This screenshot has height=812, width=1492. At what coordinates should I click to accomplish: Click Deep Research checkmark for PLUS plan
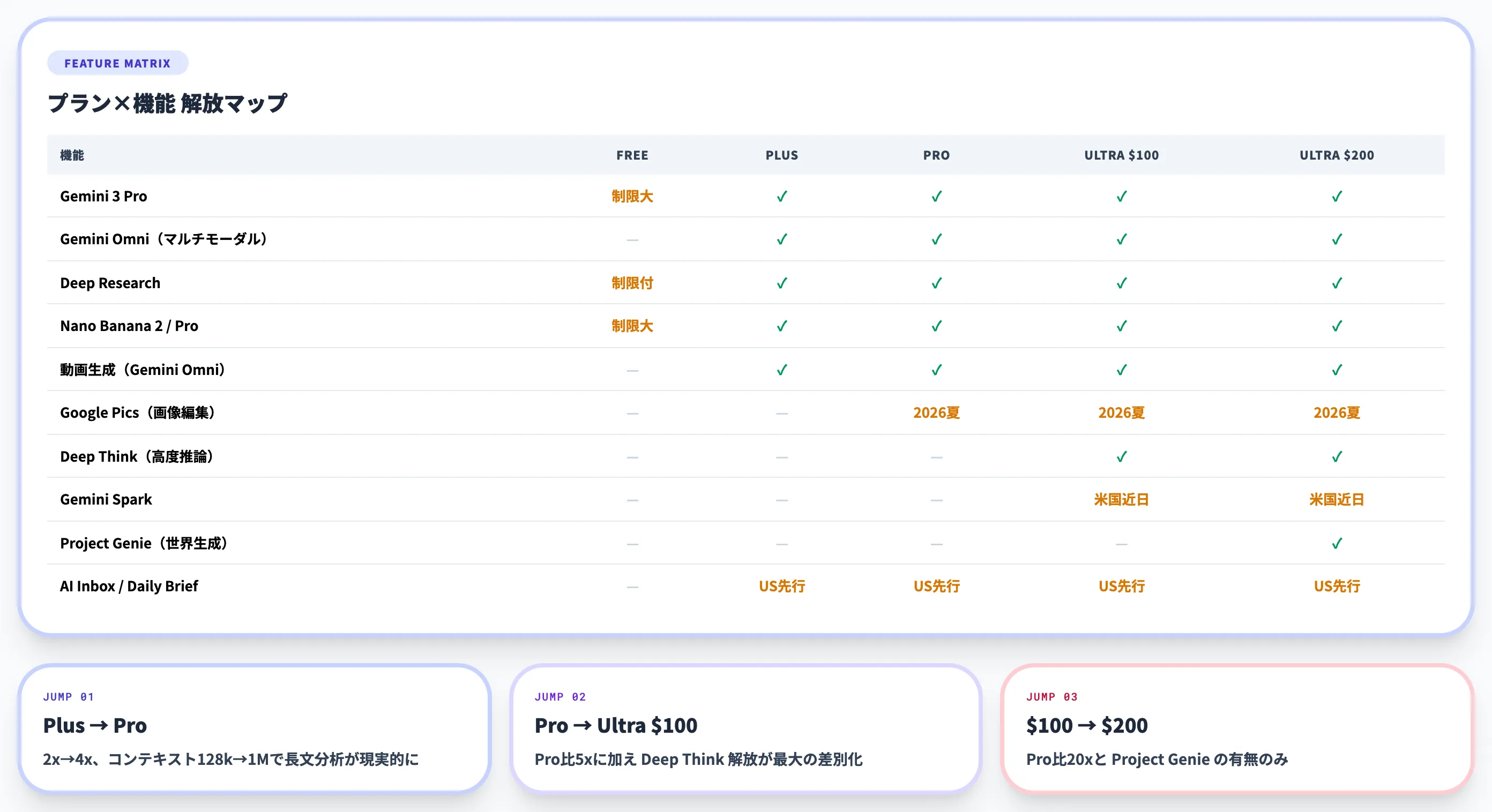(x=782, y=283)
